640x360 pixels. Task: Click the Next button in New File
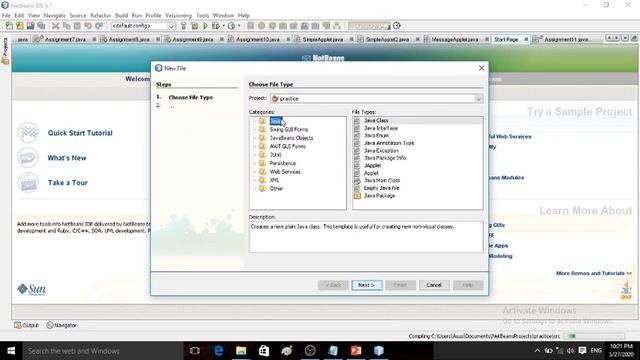pyautogui.click(x=367, y=285)
